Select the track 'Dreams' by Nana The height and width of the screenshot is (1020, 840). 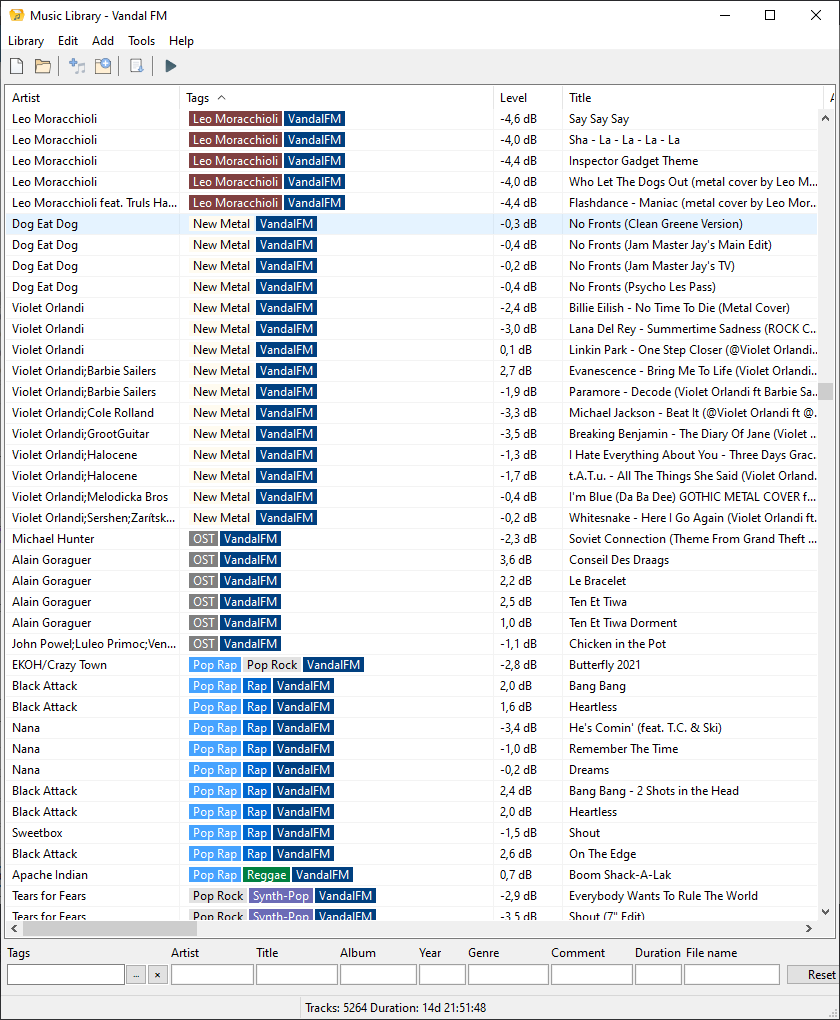589,770
